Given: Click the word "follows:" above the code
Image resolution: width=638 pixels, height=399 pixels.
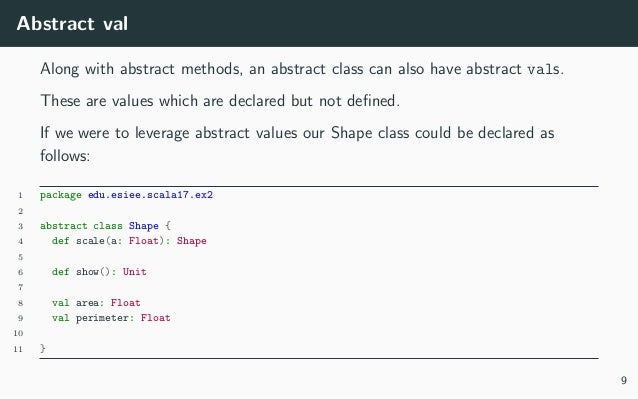Looking at the screenshot, I should click(x=65, y=155).
